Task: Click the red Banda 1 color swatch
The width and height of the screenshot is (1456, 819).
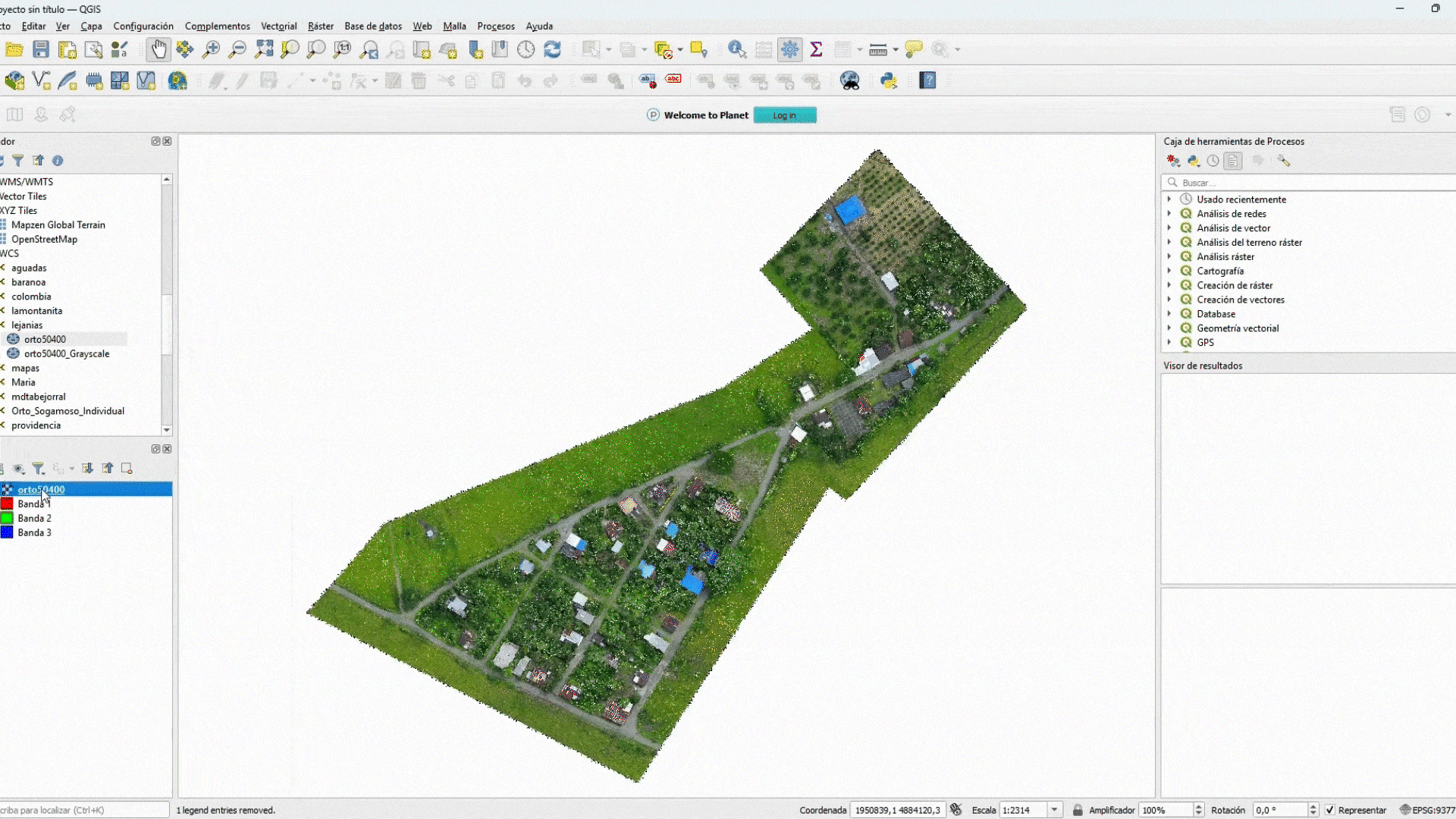Action: [7, 504]
